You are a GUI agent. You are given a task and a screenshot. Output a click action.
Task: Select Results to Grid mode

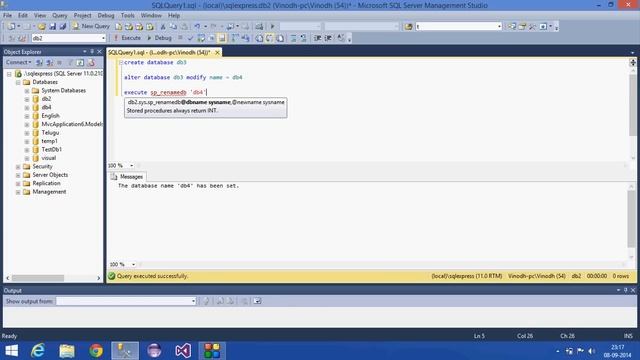coord(269,38)
